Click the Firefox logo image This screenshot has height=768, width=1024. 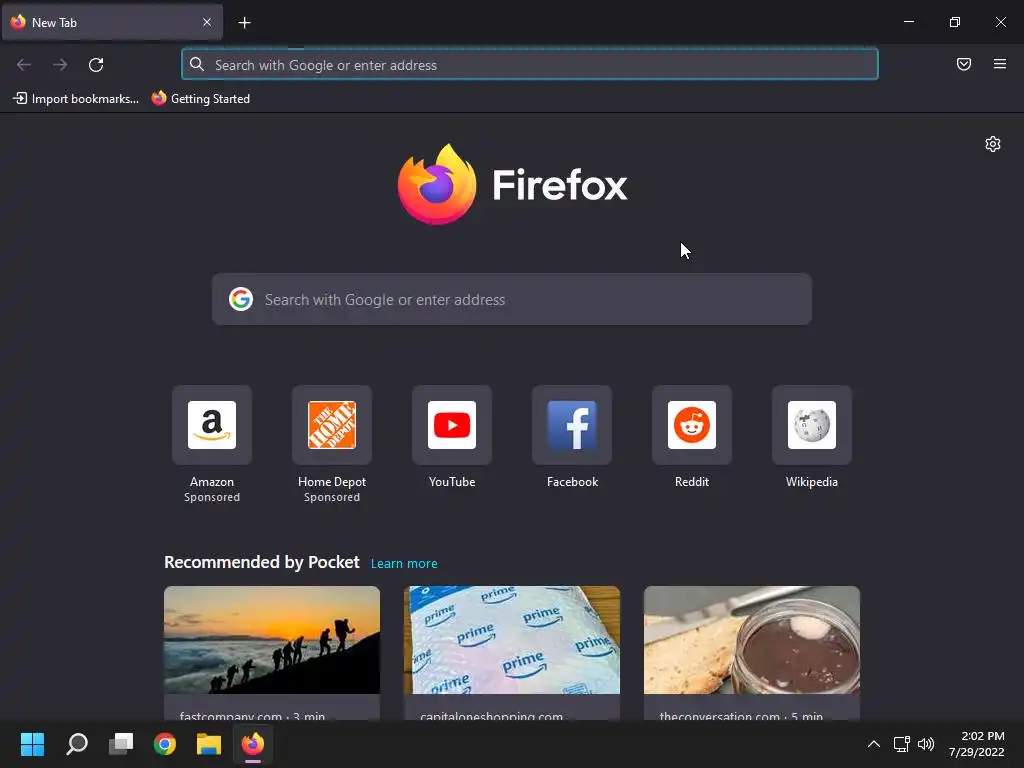[437, 184]
